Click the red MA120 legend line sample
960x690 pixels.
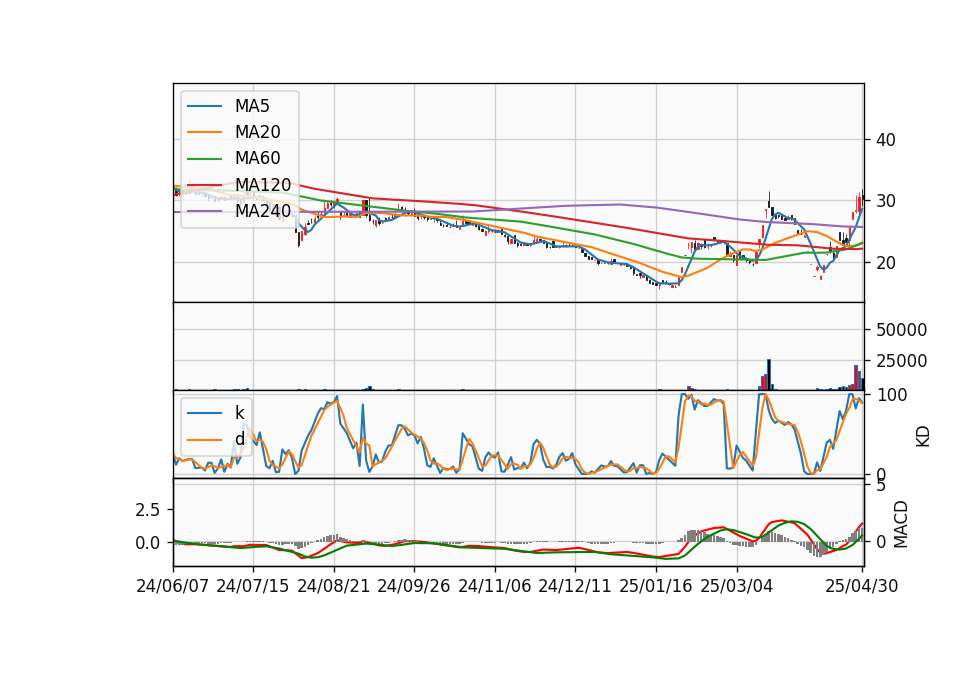[204, 184]
